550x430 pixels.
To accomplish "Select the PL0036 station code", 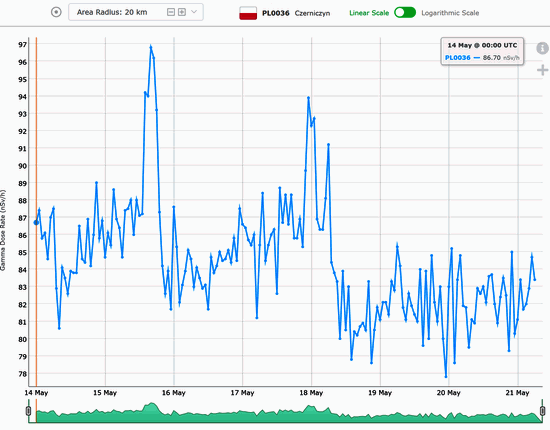I will tap(276, 13).
